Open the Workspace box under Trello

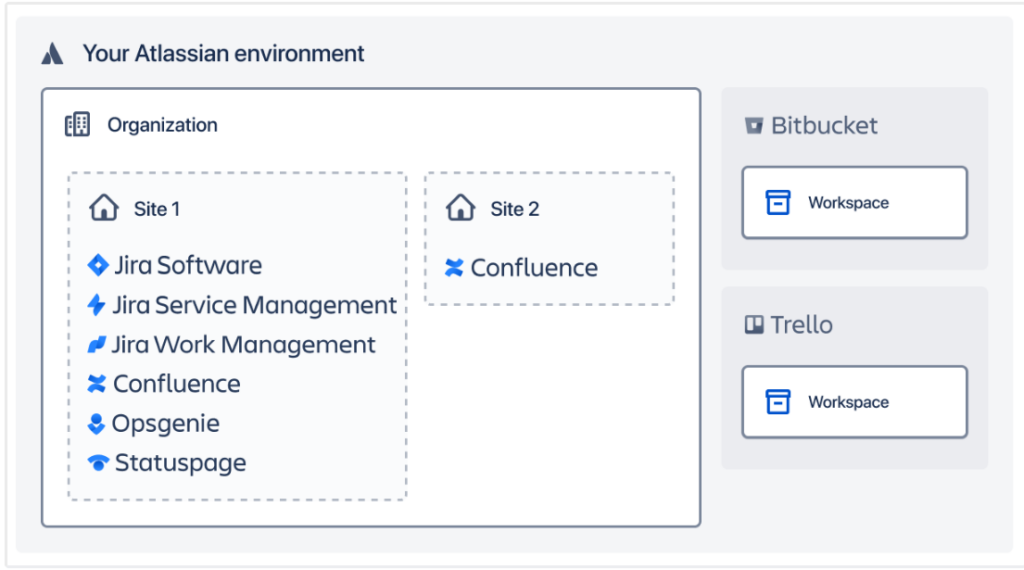pyautogui.click(x=854, y=402)
